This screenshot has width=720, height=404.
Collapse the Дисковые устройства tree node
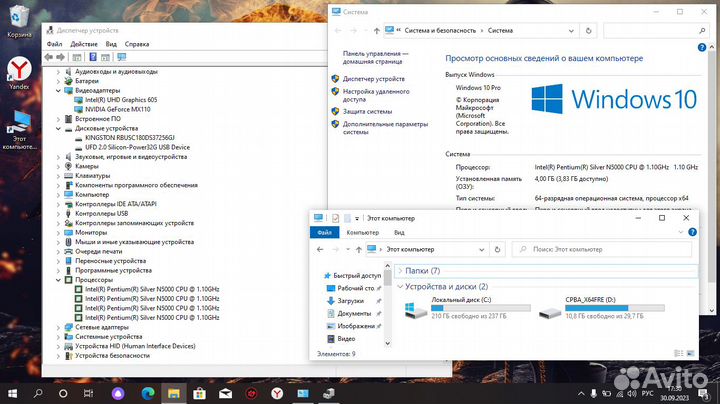(x=58, y=129)
